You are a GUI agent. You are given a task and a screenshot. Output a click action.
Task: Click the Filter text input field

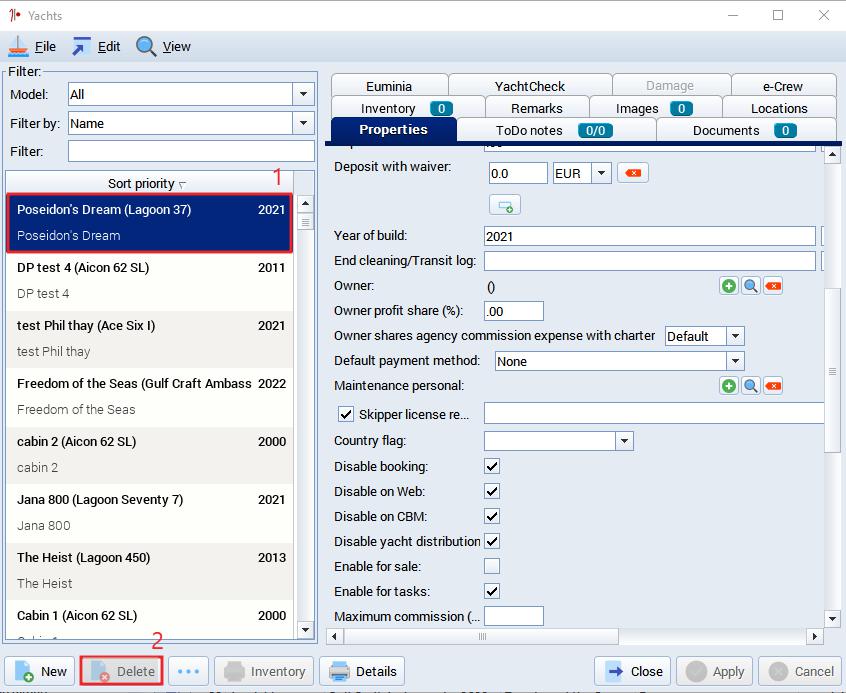coord(191,151)
